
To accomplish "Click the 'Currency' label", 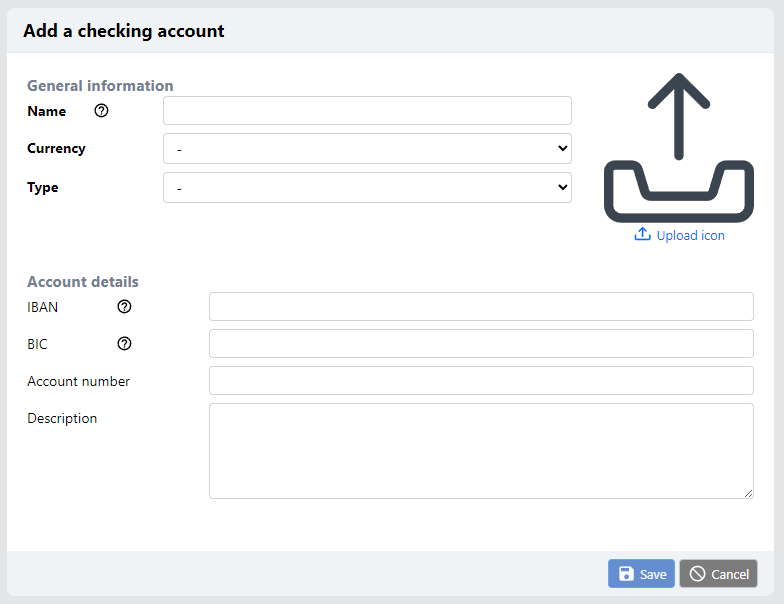I will pyautogui.click(x=56, y=148).
